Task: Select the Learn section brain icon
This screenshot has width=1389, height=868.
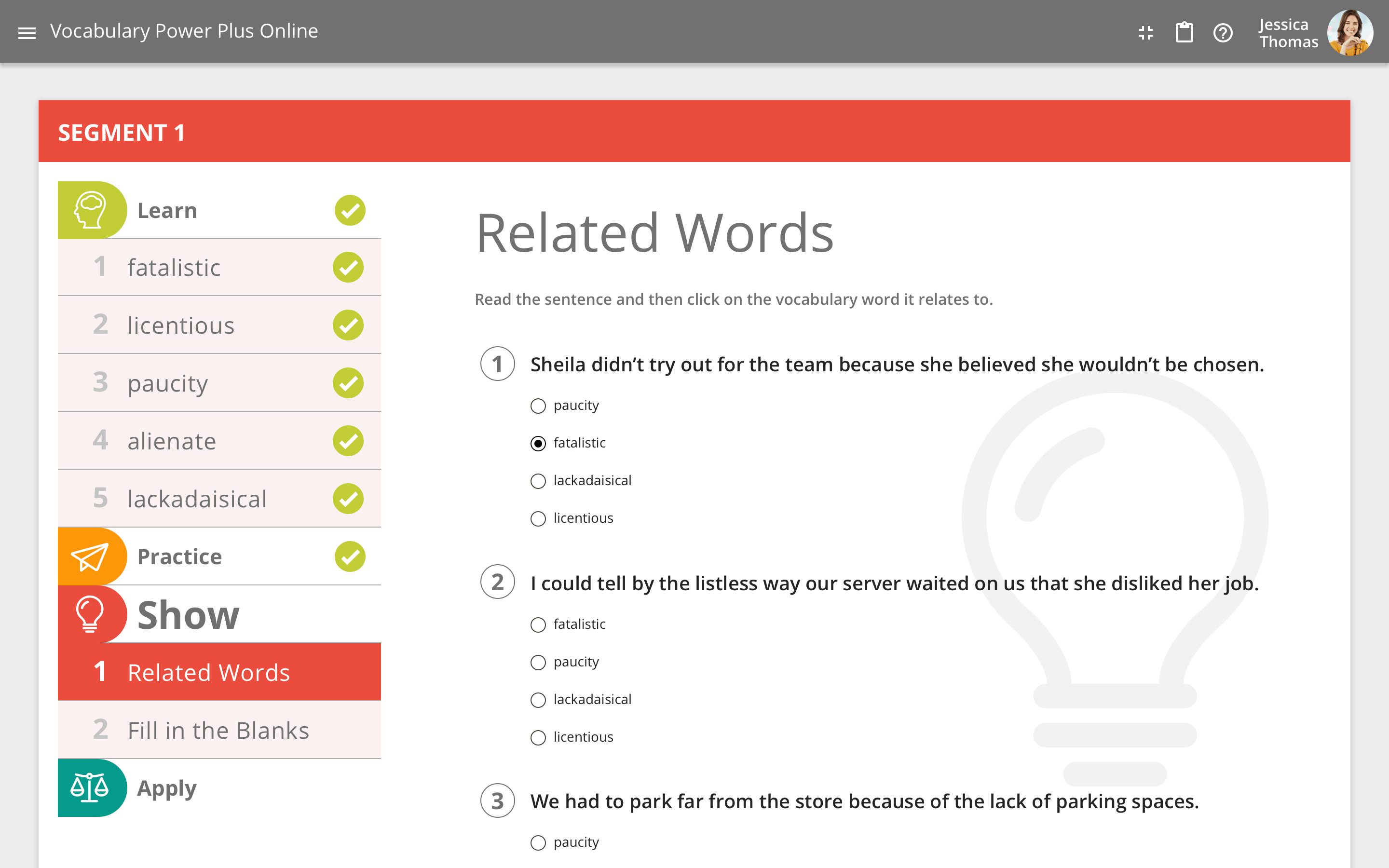Action: (91, 210)
